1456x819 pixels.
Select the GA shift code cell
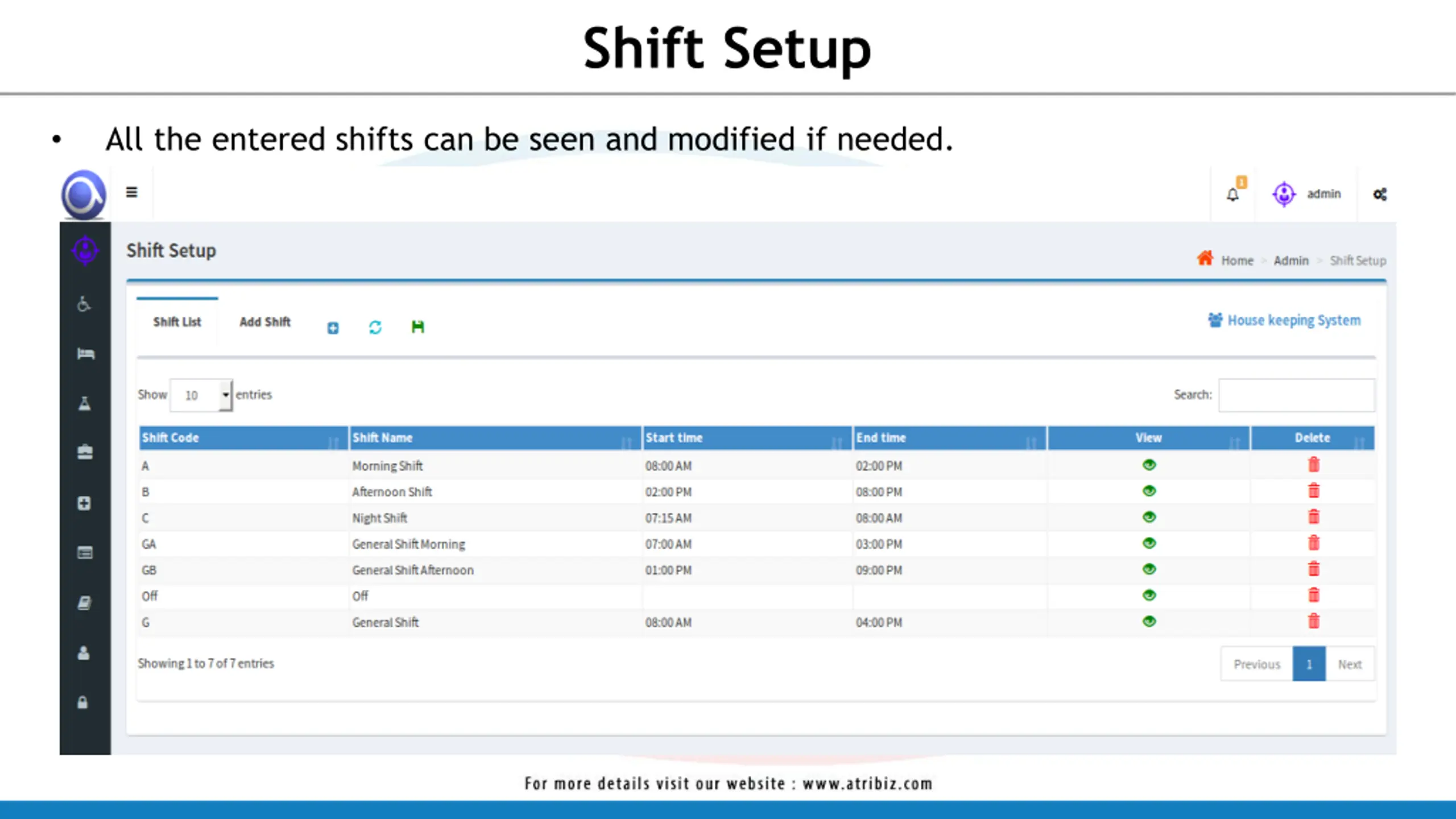[x=243, y=544]
